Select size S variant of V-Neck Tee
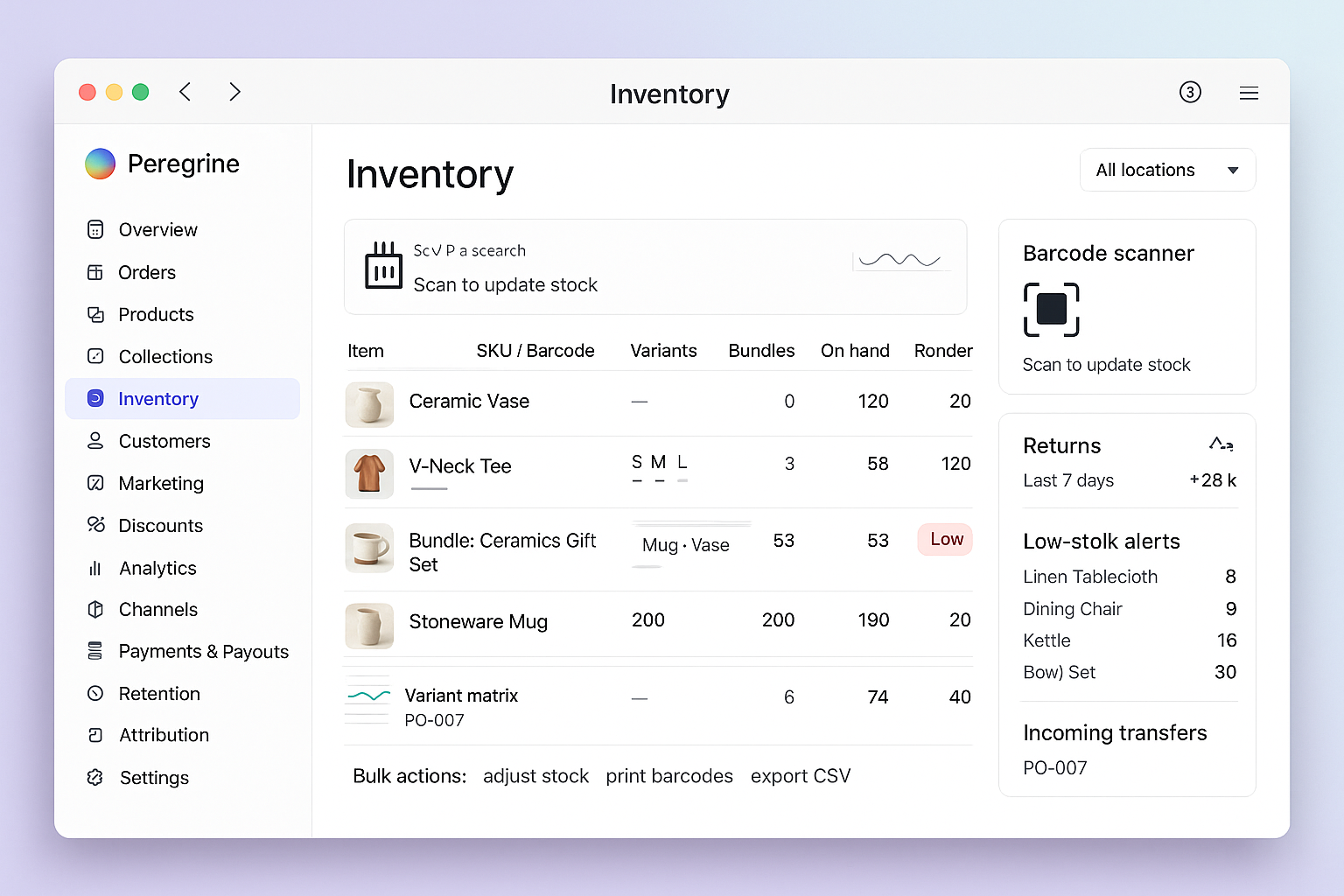The height and width of the screenshot is (896, 1344). click(x=637, y=462)
